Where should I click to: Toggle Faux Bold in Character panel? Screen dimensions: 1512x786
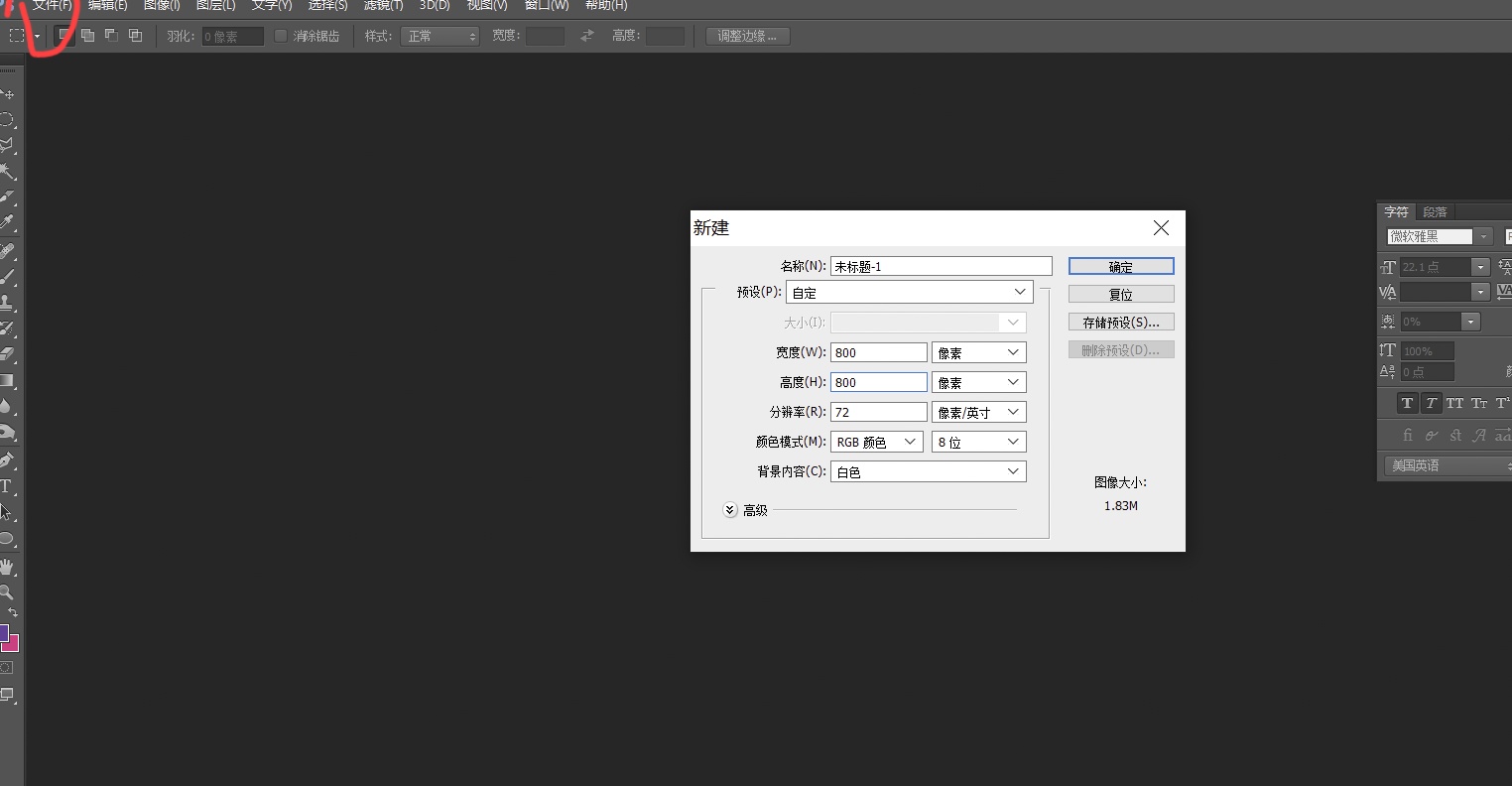pos(1407,403)
